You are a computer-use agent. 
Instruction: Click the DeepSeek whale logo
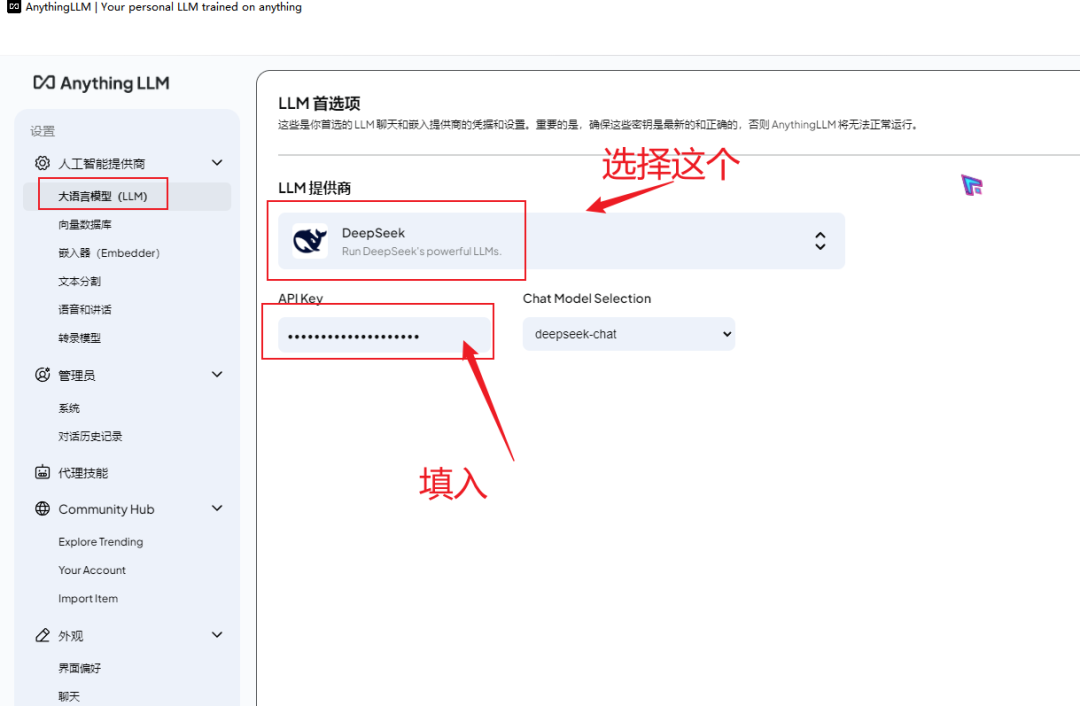[310, 241]
